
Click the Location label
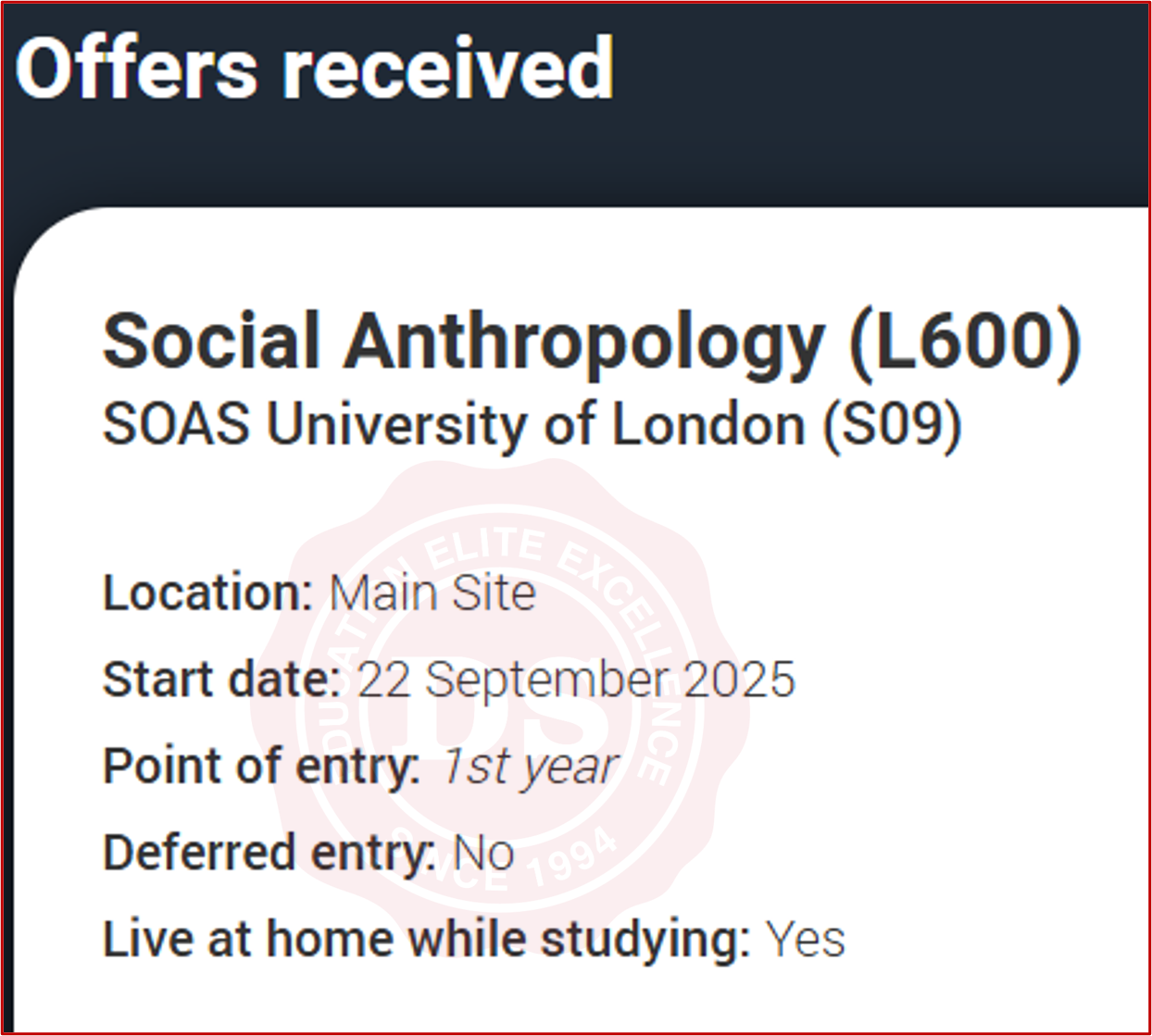207,593
